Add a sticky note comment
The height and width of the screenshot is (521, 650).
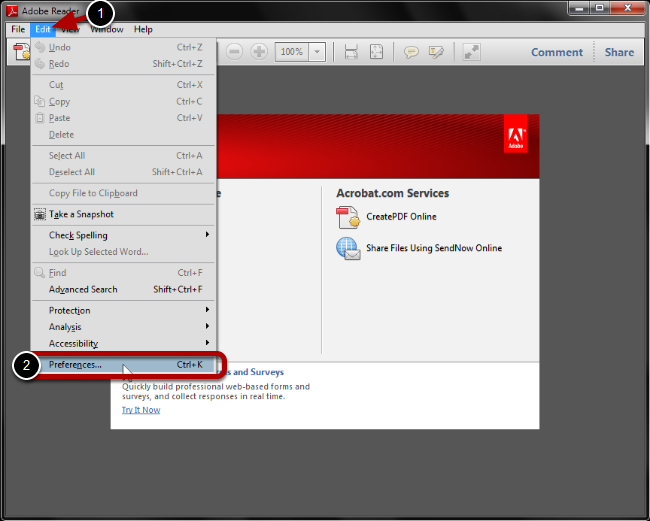click(x=411, y=52)
